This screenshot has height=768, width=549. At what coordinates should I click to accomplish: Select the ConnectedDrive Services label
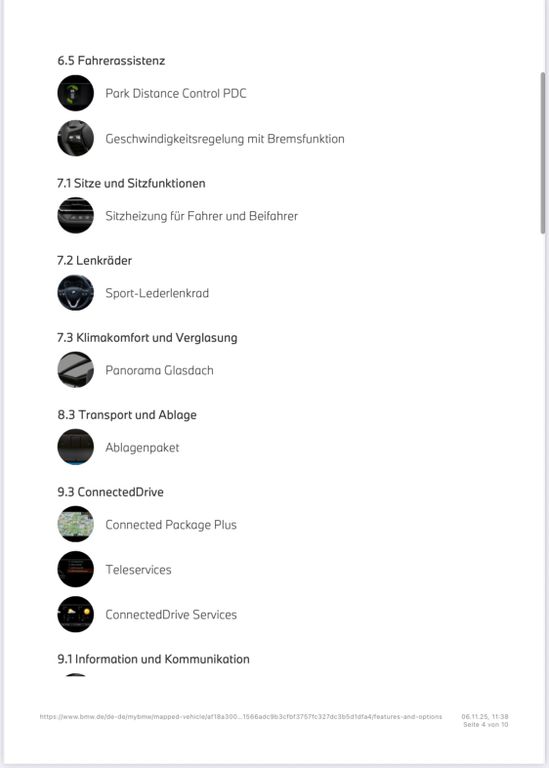171,615
